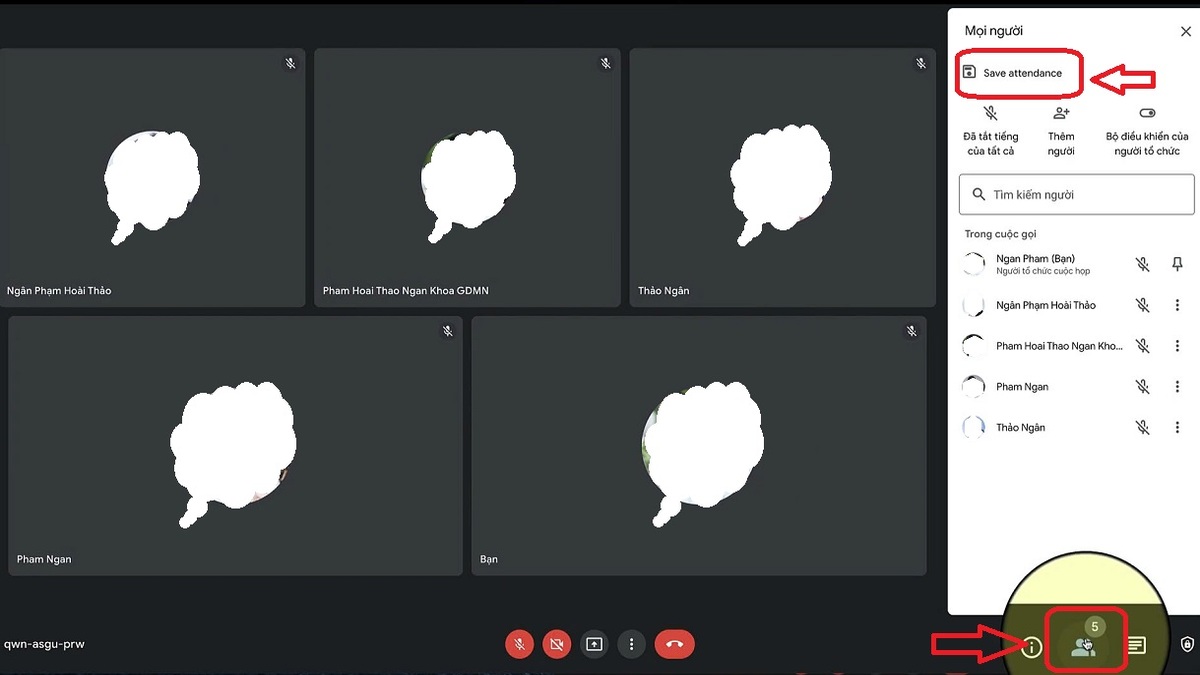This screenshot has height=675, width=1200.
Task: Click Pham Ngan's avatar in the people list
Action: point(973,387)
